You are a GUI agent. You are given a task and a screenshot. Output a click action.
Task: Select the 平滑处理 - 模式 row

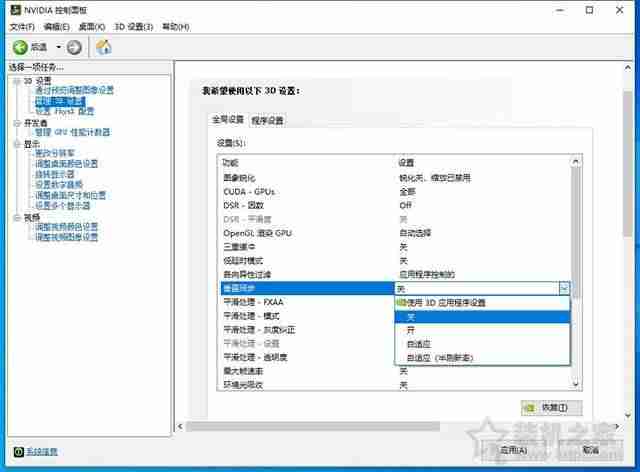coord(307,316)
